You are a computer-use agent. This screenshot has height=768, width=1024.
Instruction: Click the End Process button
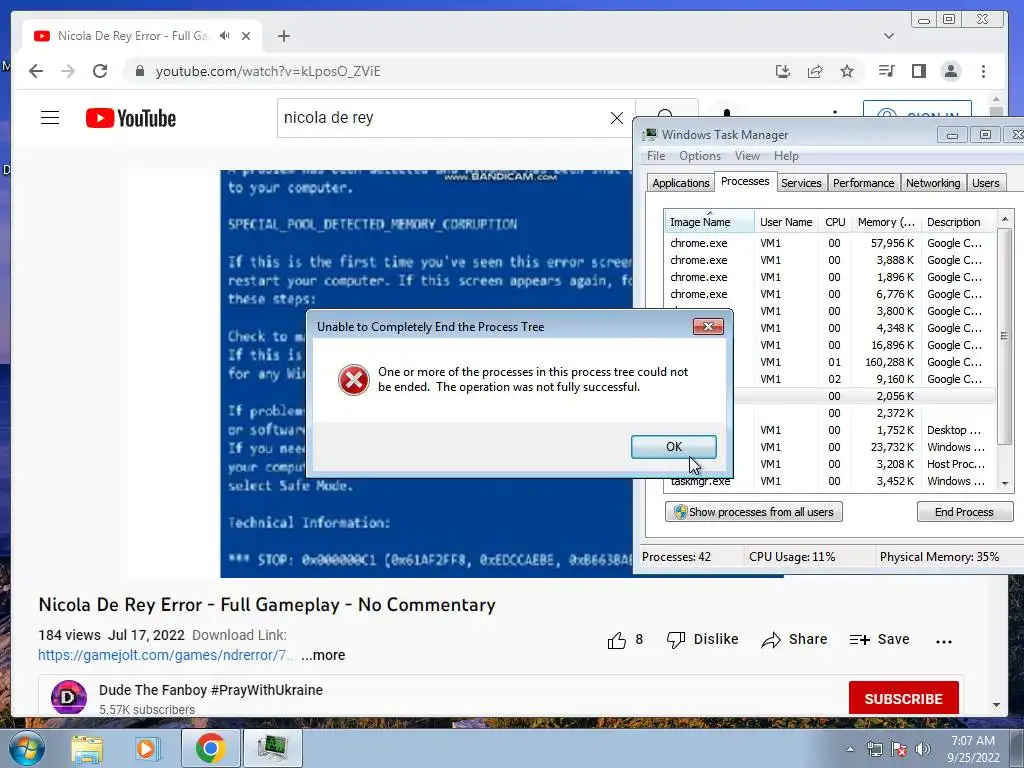965,512
